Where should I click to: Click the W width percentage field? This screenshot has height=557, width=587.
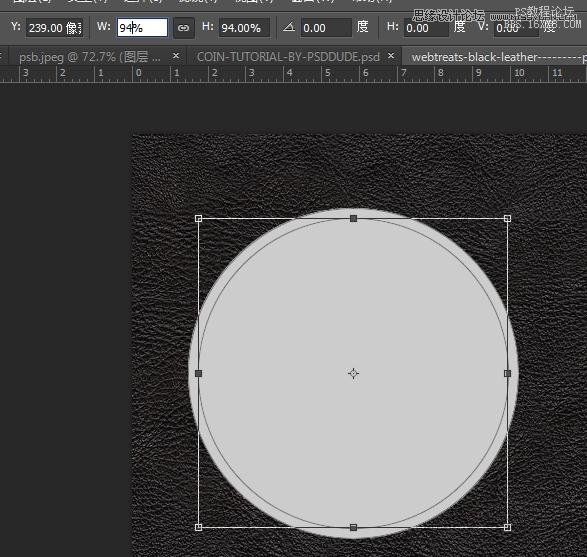point(142,28)
